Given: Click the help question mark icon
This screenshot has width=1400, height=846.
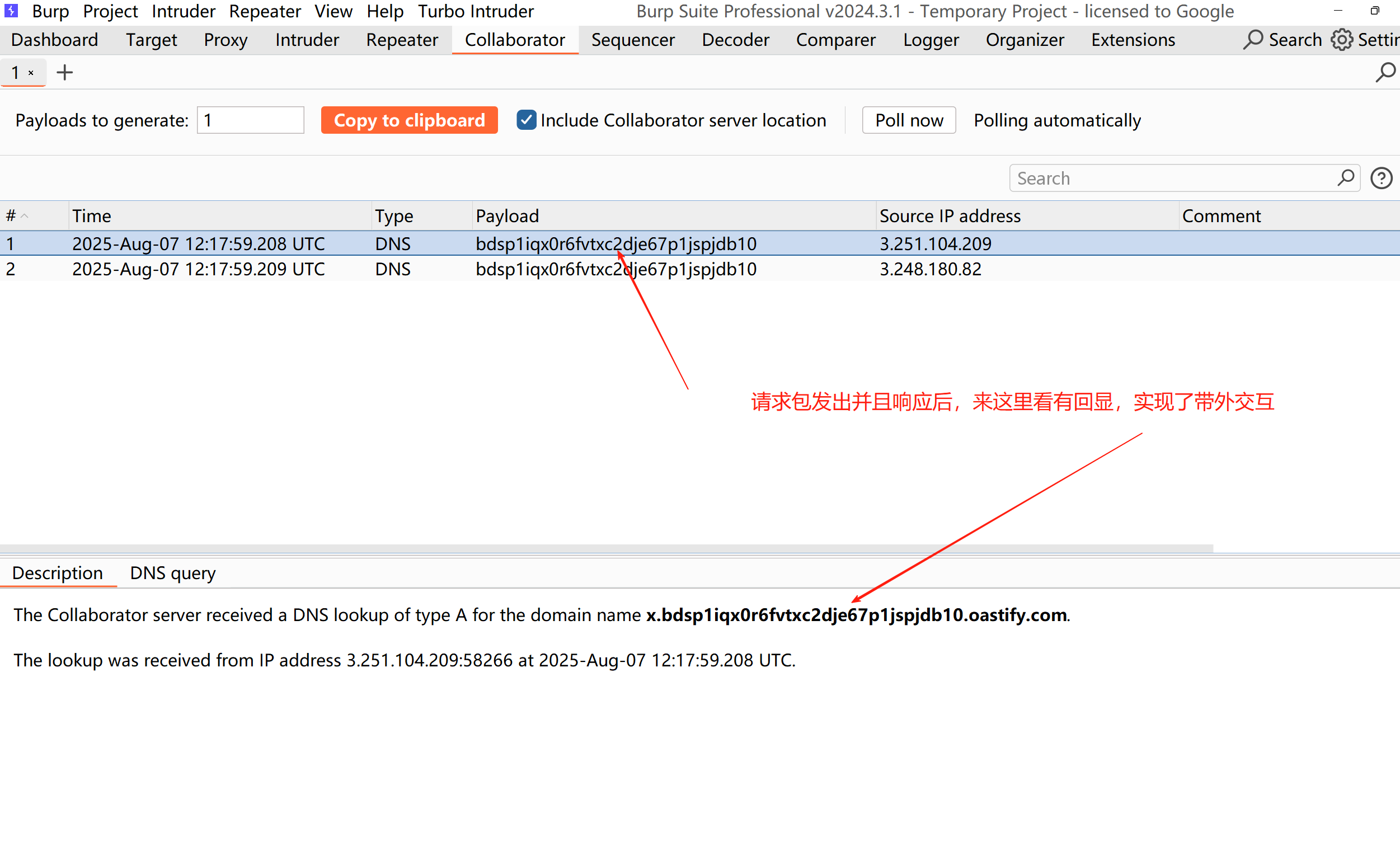Looking at the screenshot, I should click(x=1381, y=178).
